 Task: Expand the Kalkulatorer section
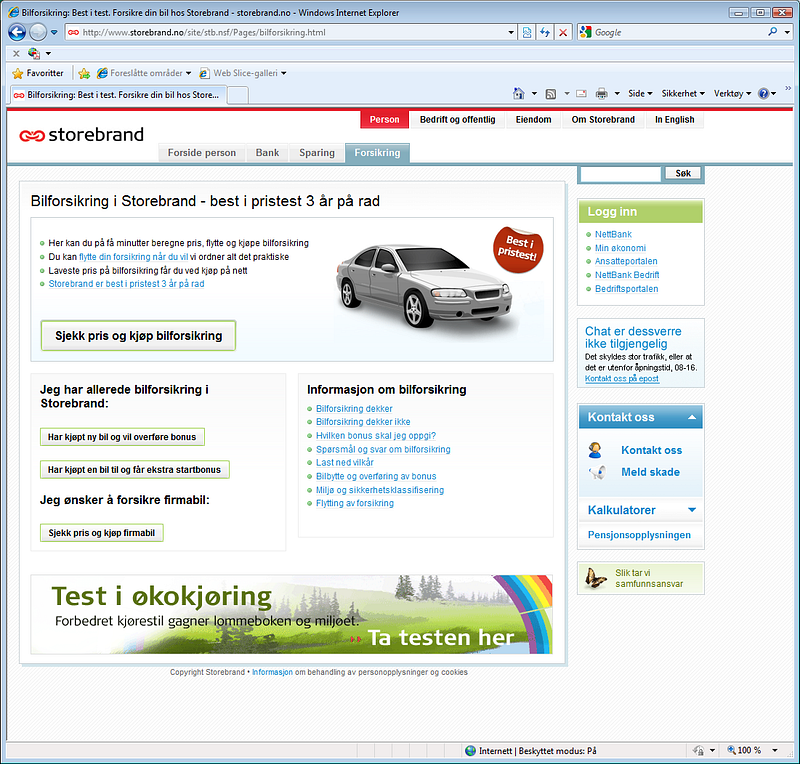click(640, 510)
